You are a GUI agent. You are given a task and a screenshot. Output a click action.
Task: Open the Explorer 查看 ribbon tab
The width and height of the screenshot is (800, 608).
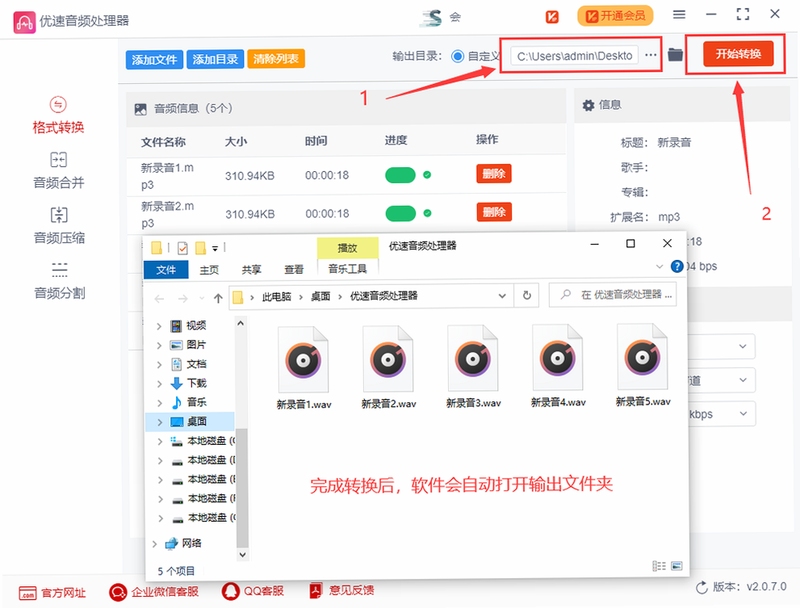294,269
